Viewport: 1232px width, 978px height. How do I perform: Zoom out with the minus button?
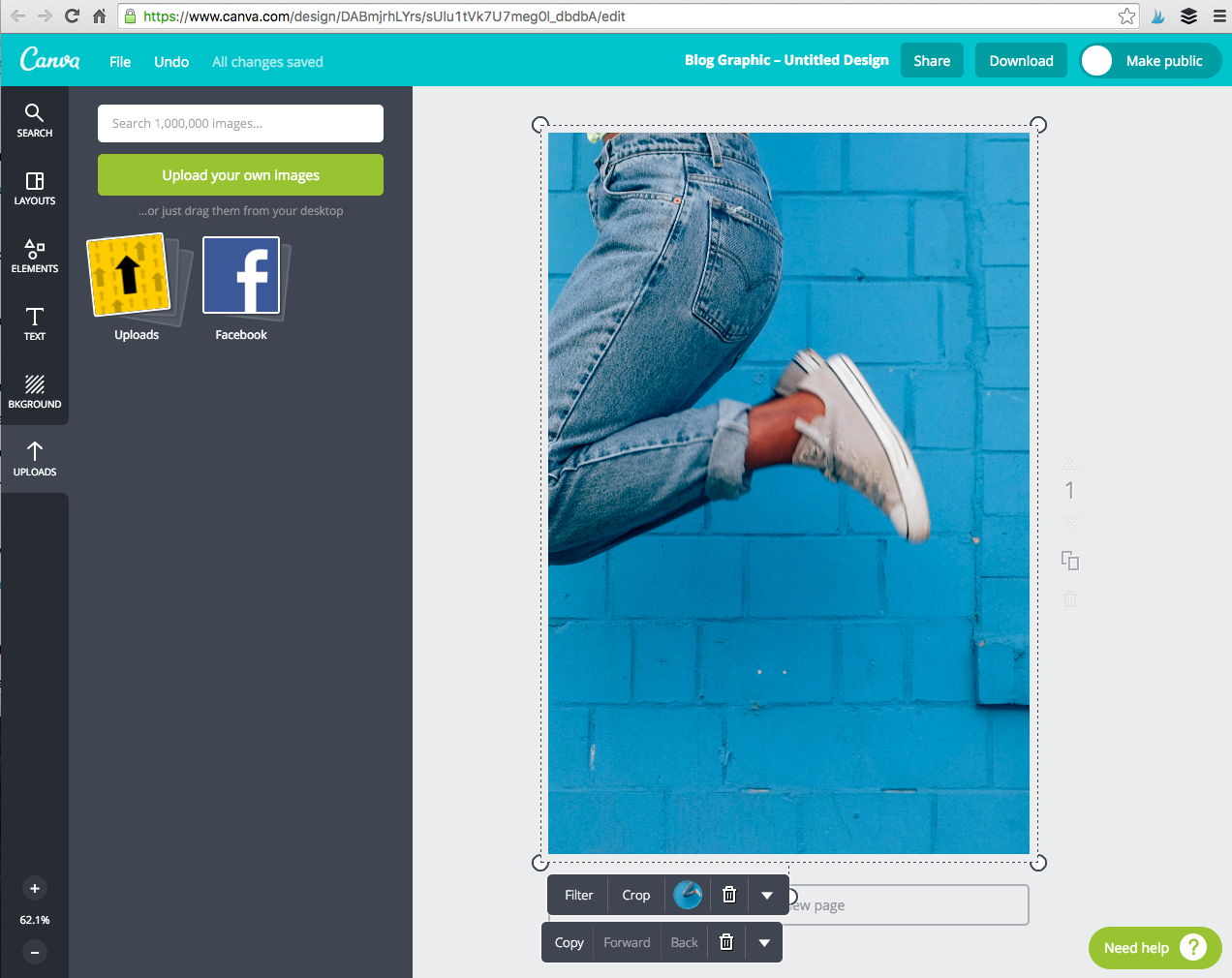(35, 952)
